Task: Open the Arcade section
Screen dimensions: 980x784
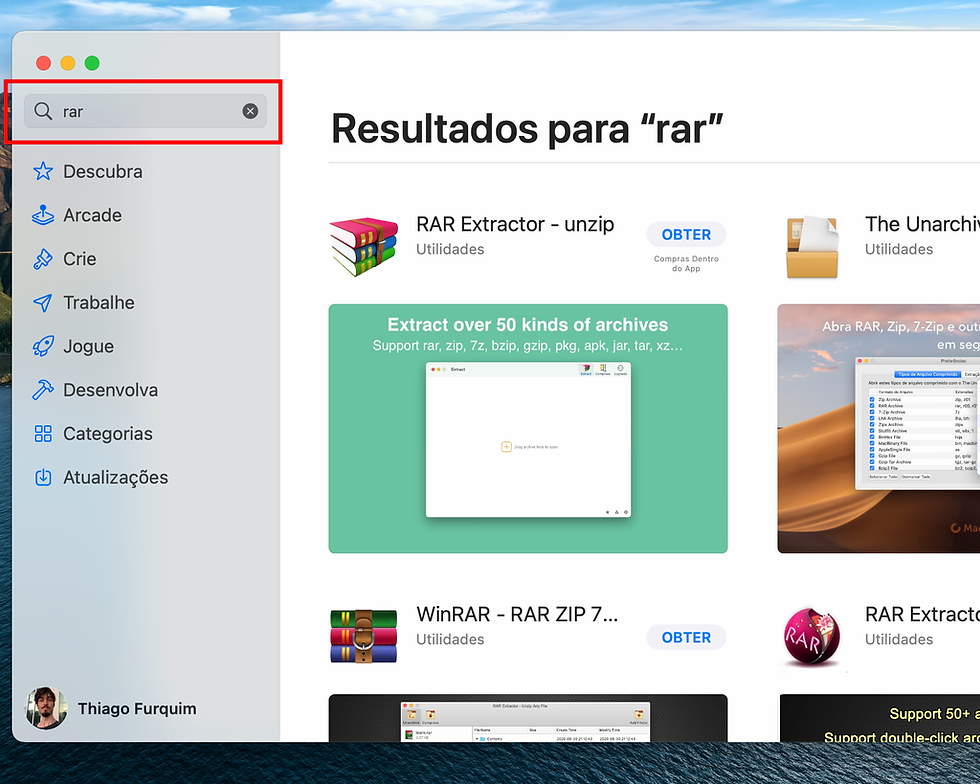Action: click(92, 215)
